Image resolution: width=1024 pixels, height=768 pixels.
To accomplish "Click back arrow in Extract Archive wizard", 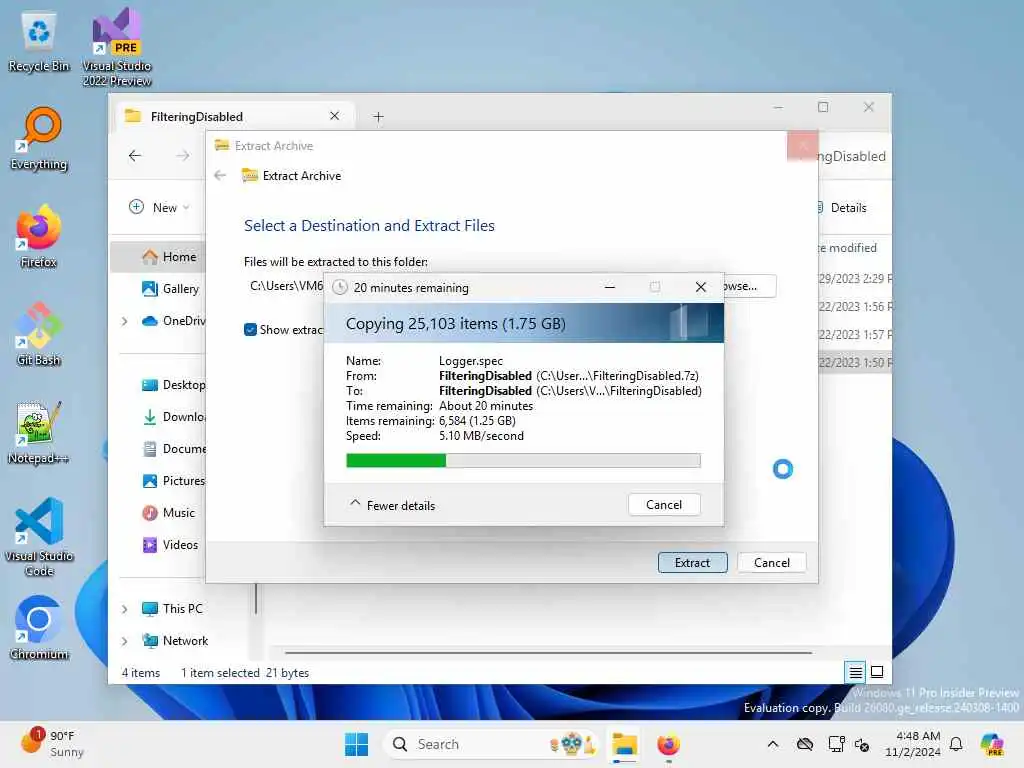I will pos(220,176).
